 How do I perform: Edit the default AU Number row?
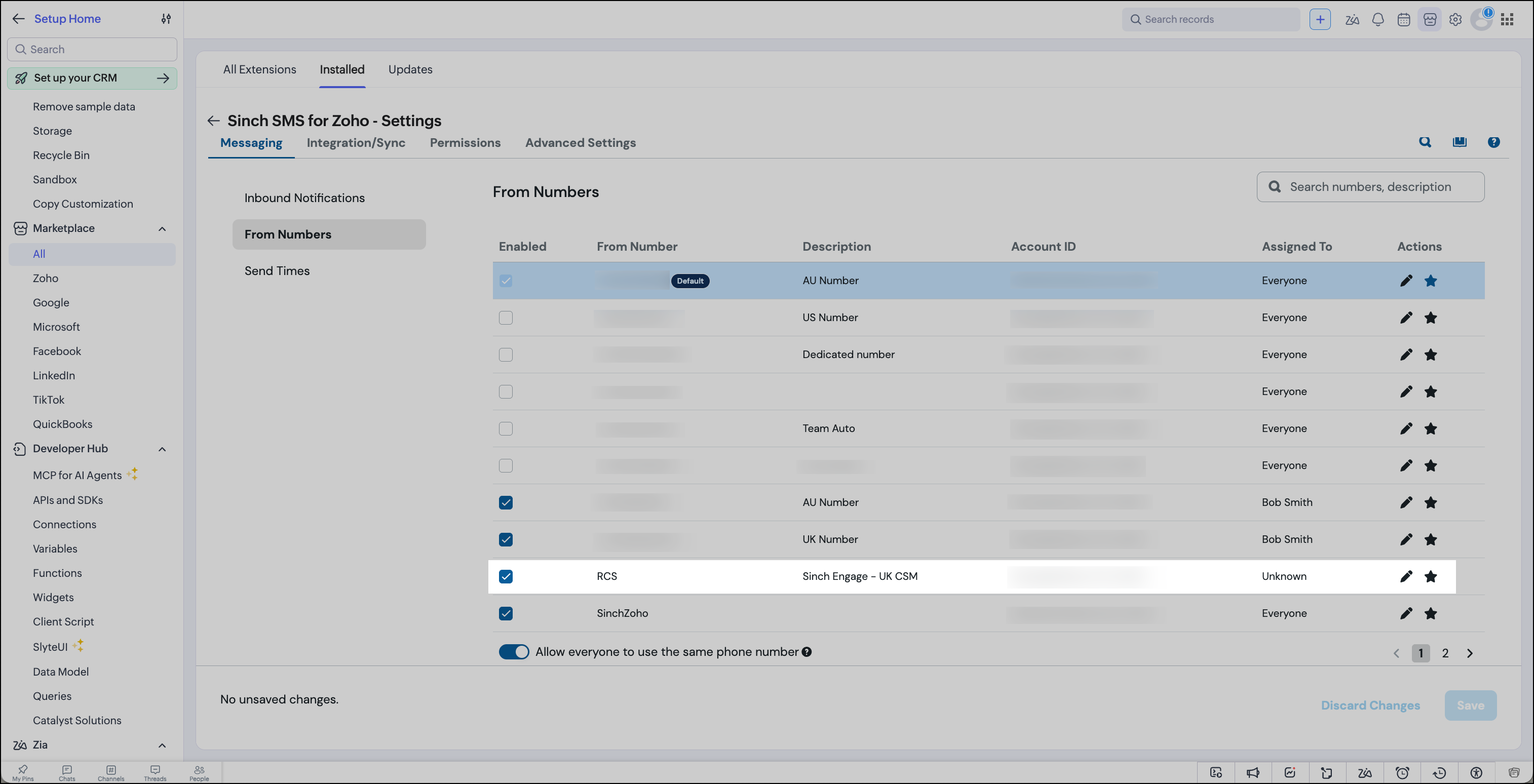point(1406,281)
